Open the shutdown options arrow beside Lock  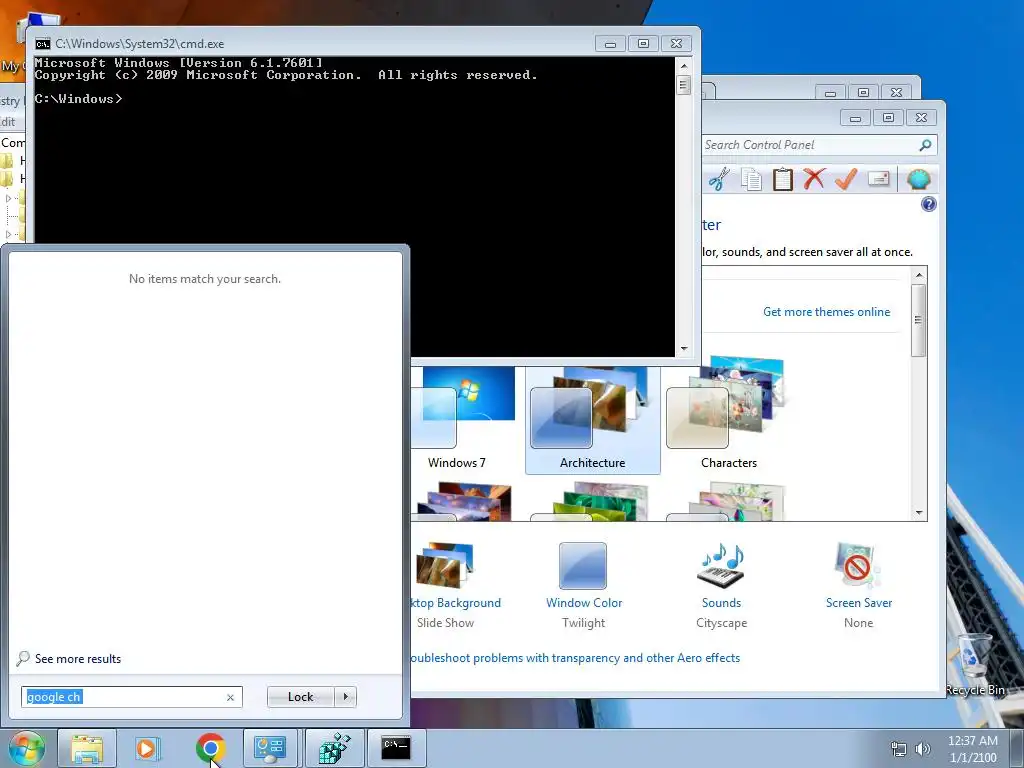345,697
